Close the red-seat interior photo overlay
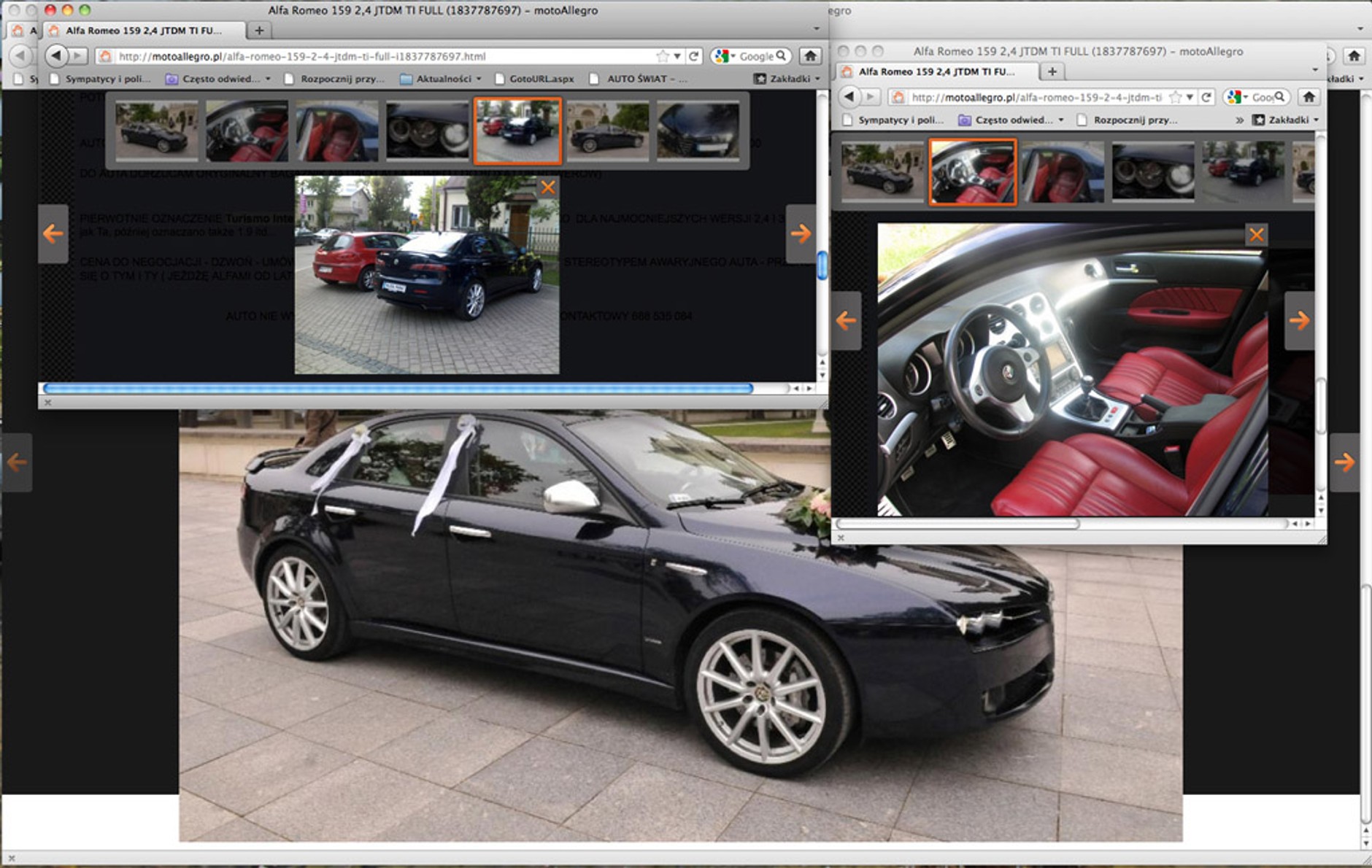The height and width of the screenshot is (868, 1372). pos(1256,235)
